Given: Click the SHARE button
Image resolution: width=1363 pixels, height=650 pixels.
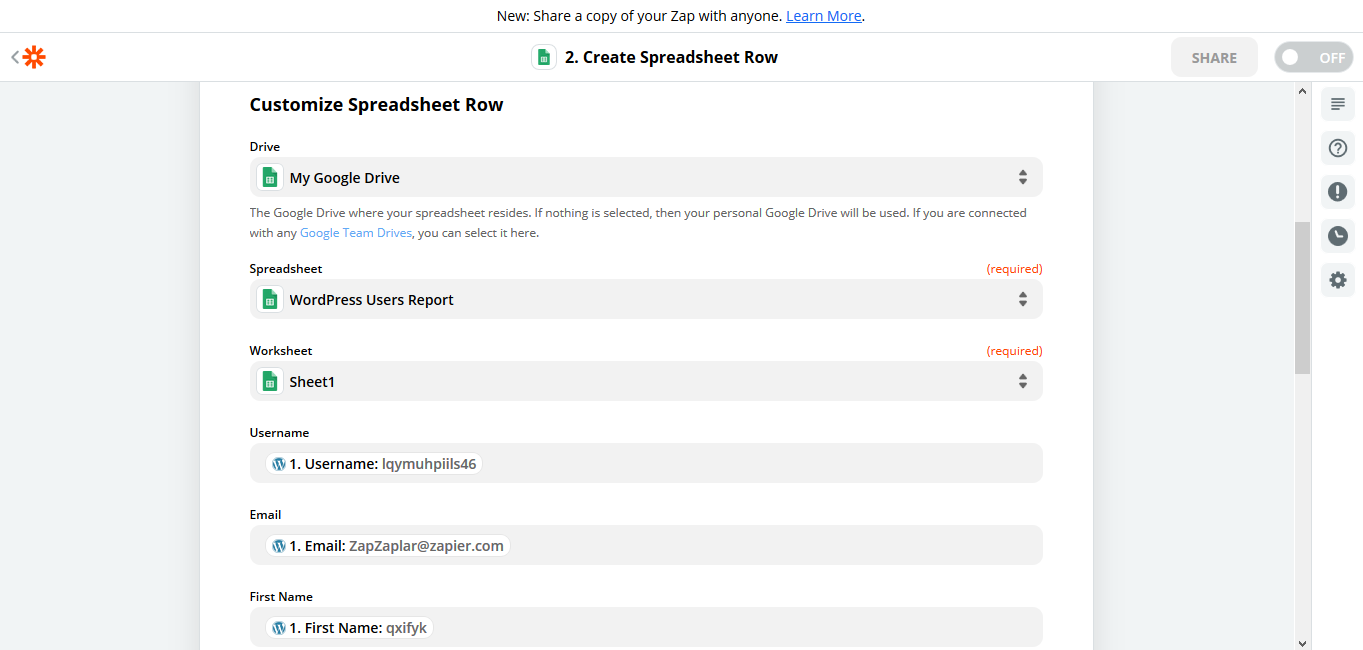Looking at the screenshot, I should coord(1214,57).
